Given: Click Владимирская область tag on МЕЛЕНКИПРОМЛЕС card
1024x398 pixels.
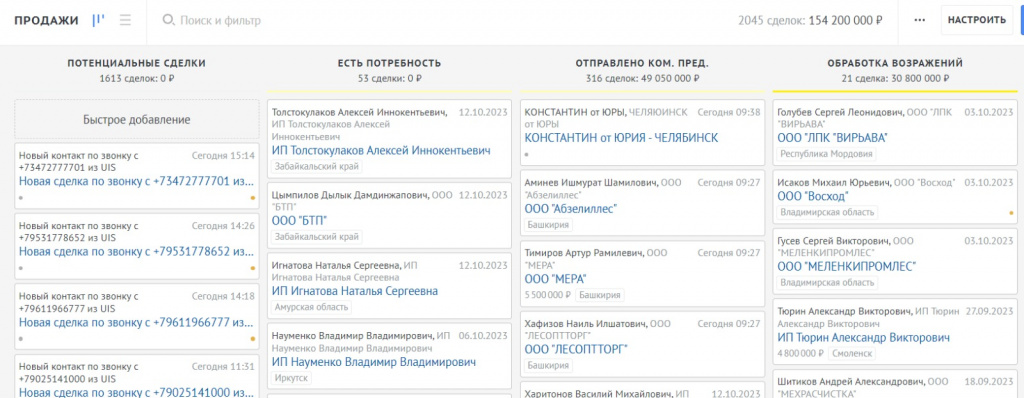Looking at the screenshot, I should point(827,283).
